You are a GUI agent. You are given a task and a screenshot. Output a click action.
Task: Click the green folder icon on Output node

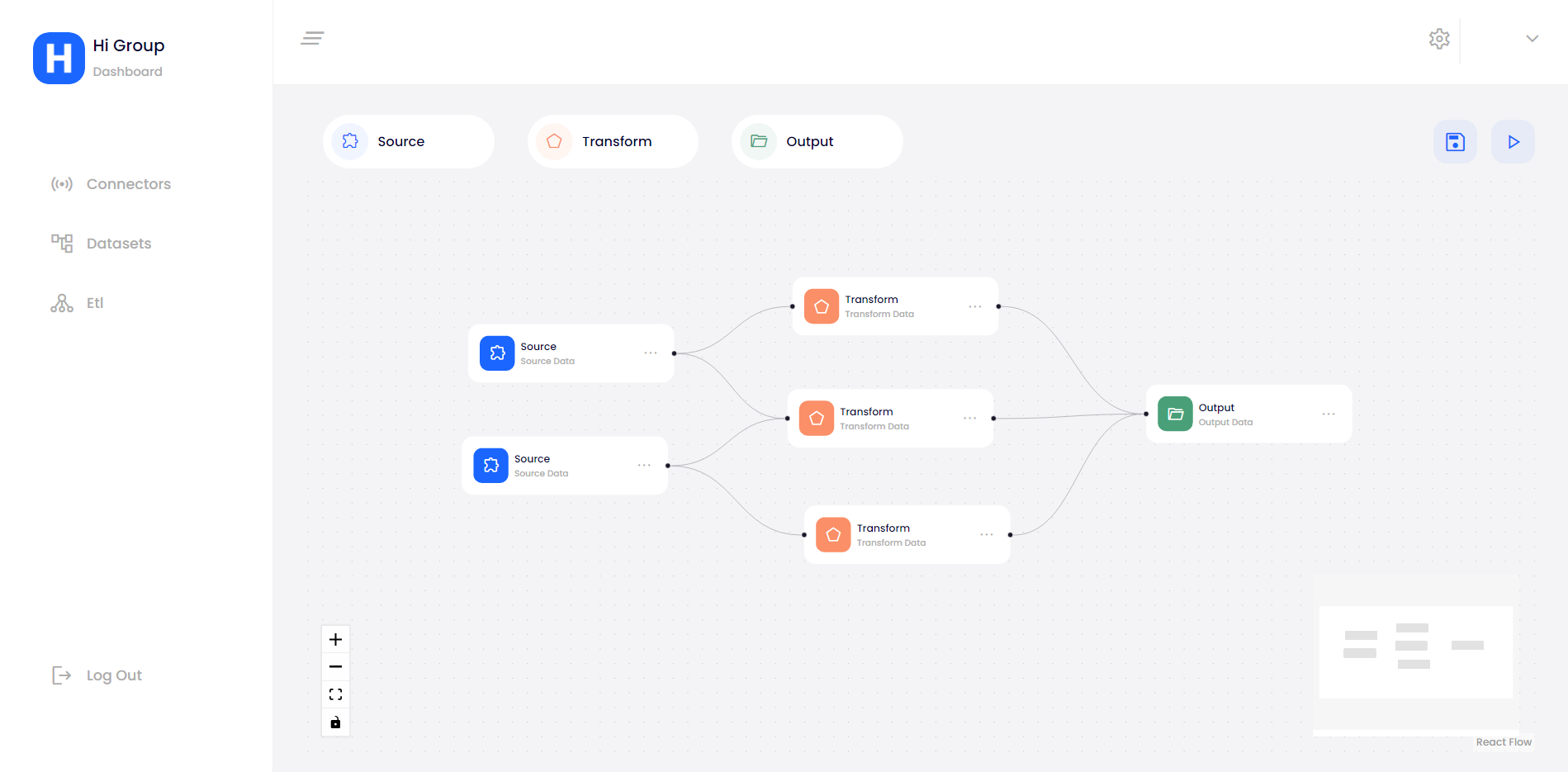[1175, 414]
